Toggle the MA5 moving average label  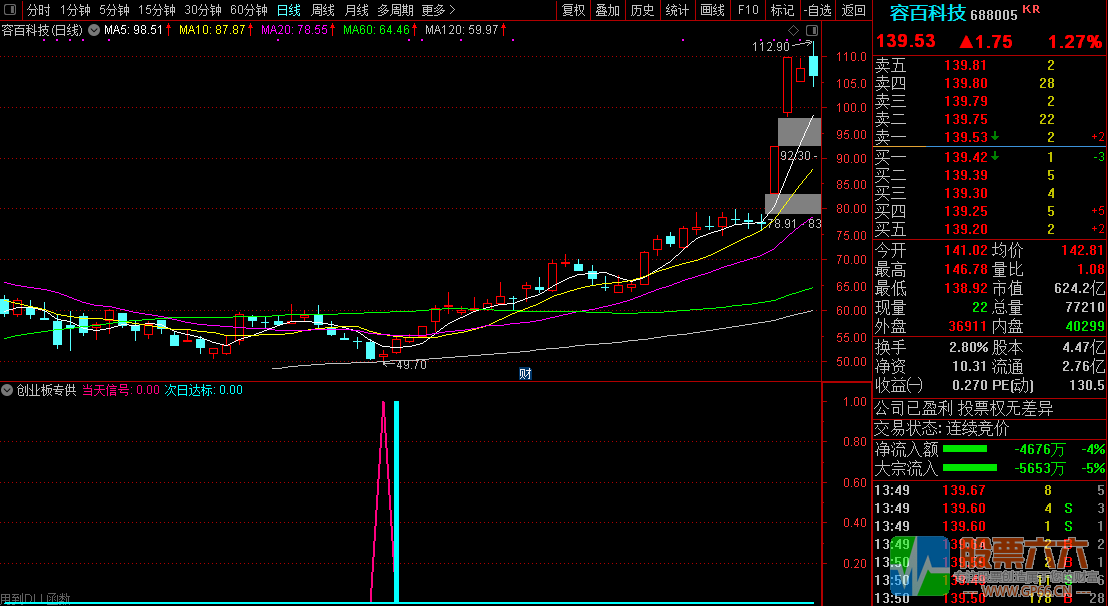click(133, 31)
